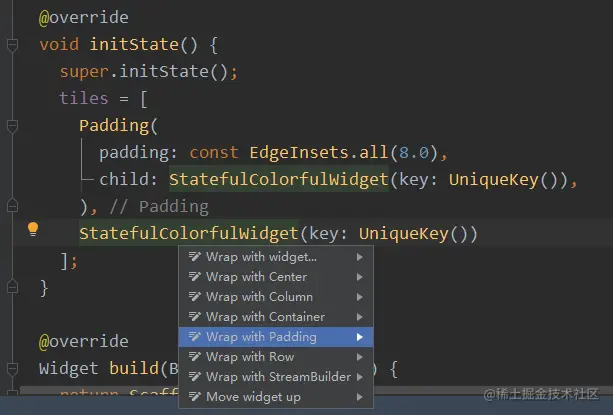Click edit icon beside Wrap with widget...
The height and width of the screenshot is (415, 613).
pyautogui.click(x=195, y=257)
